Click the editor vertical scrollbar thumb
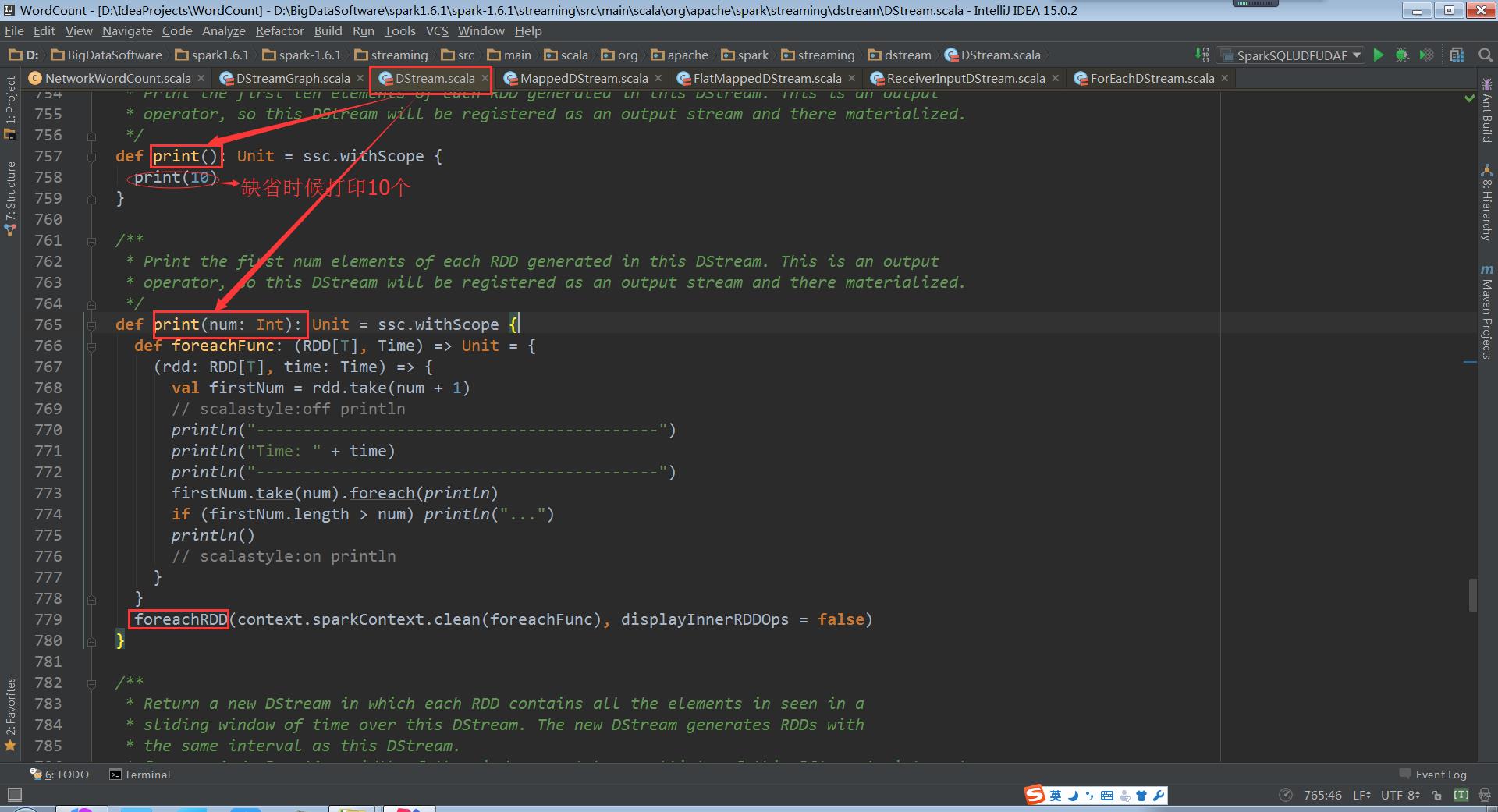Image resolution: width=1498 pixels, height=812 pixels. tap(1473, 594)
